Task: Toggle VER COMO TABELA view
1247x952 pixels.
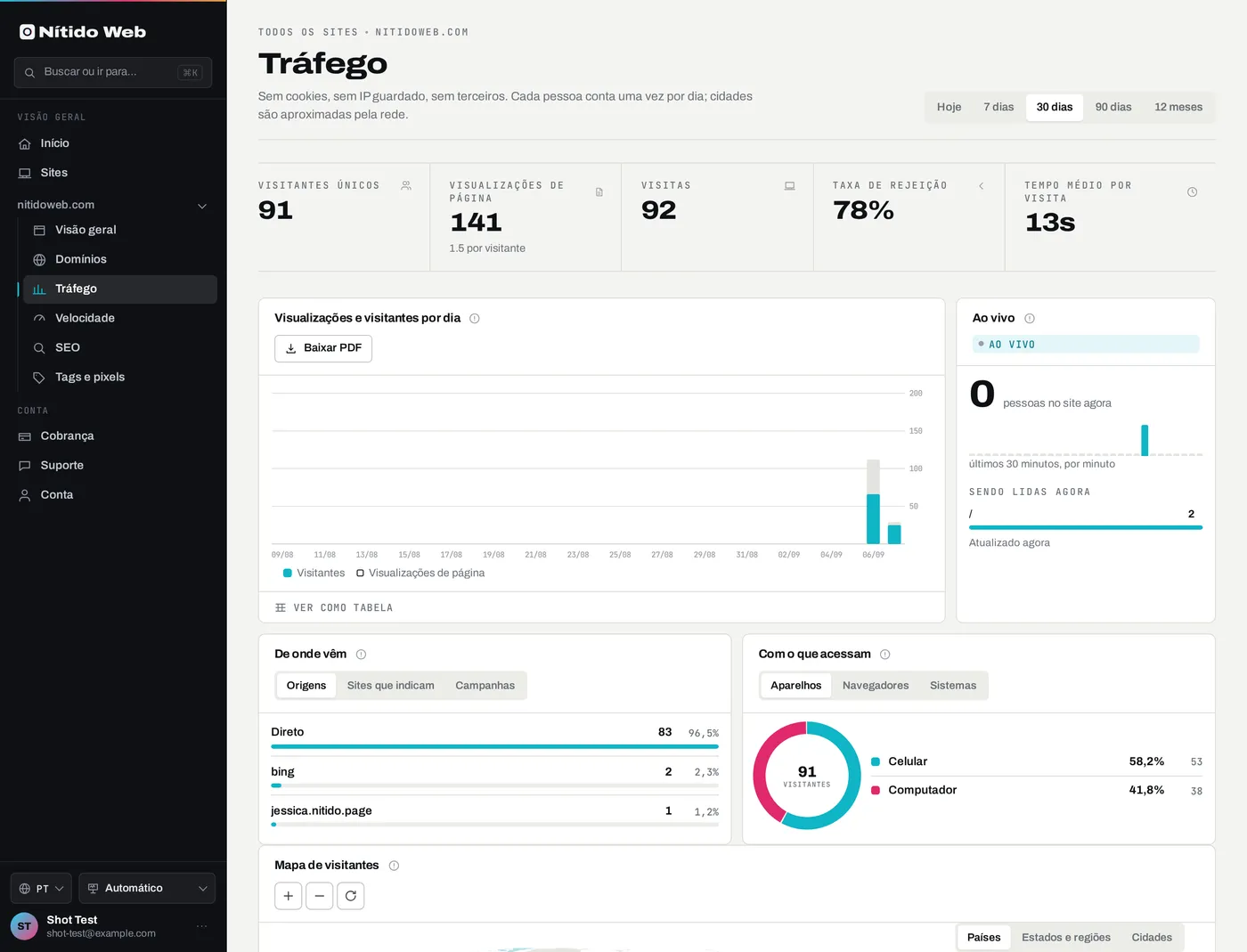Action: (x=334, y=608)
